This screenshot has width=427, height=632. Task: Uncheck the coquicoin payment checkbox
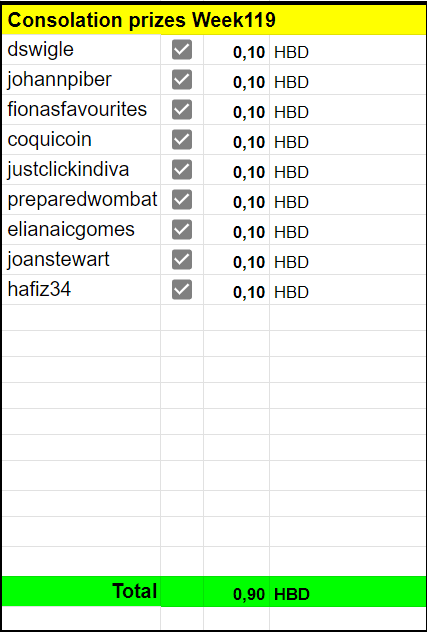(182, 139)
